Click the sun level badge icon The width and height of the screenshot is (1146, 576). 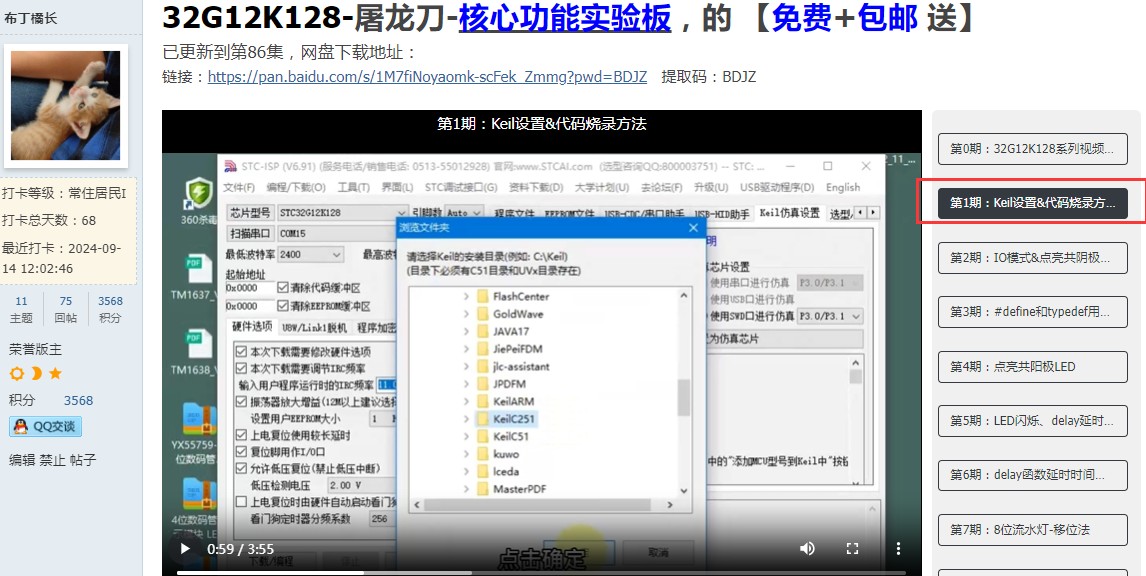click(x=16, y=374)
